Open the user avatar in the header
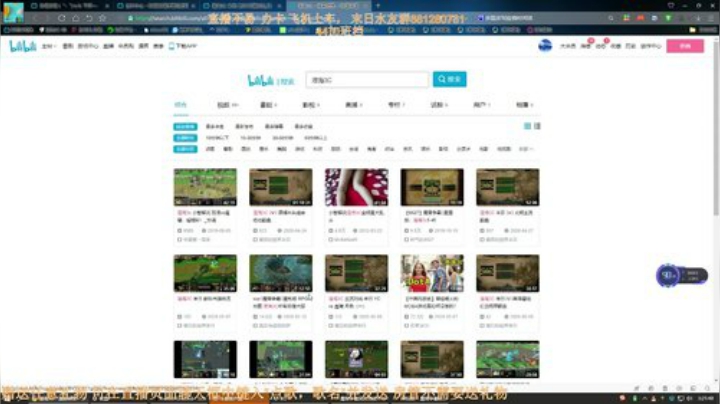 [x=545, y=46]
